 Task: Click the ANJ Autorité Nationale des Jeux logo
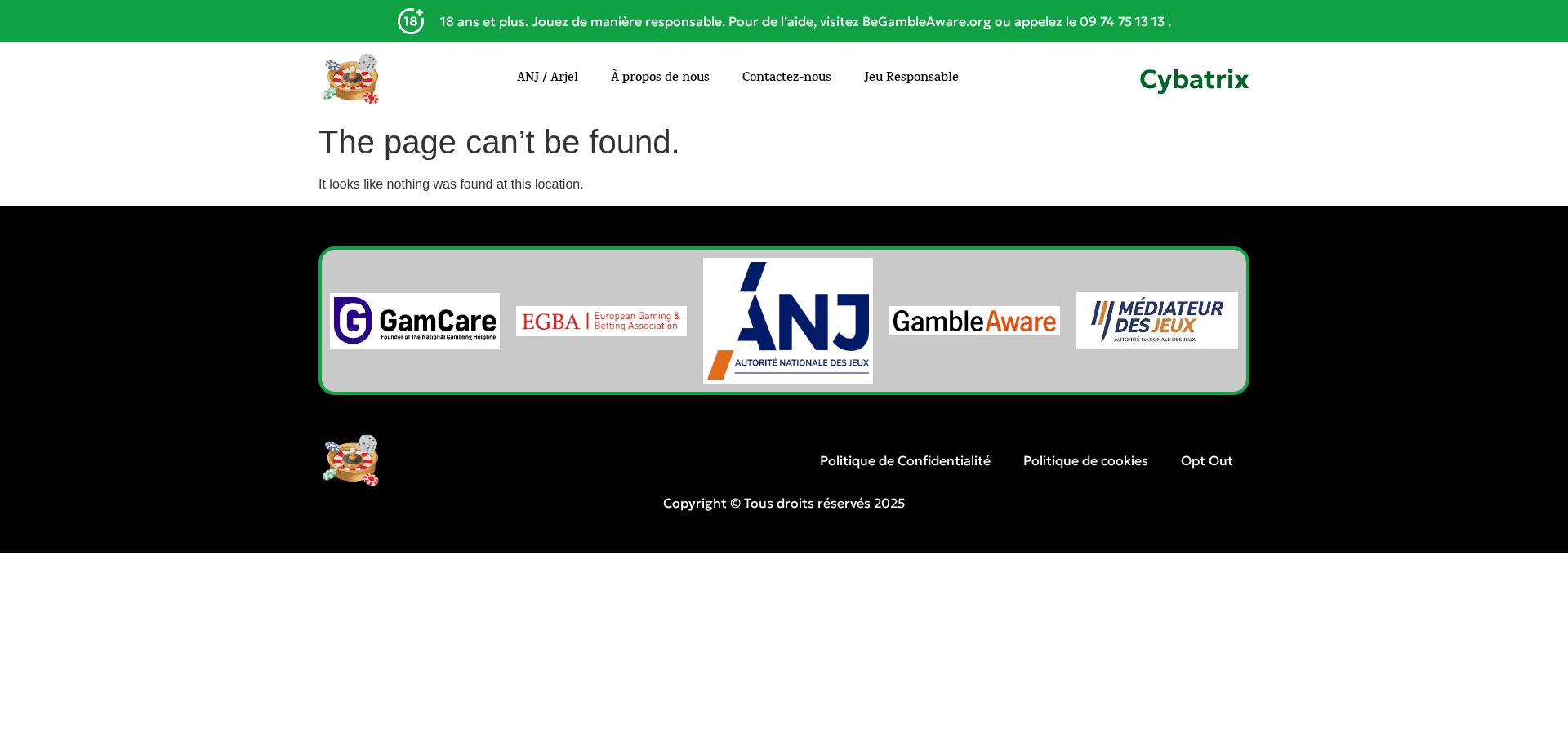pos(787,320)
